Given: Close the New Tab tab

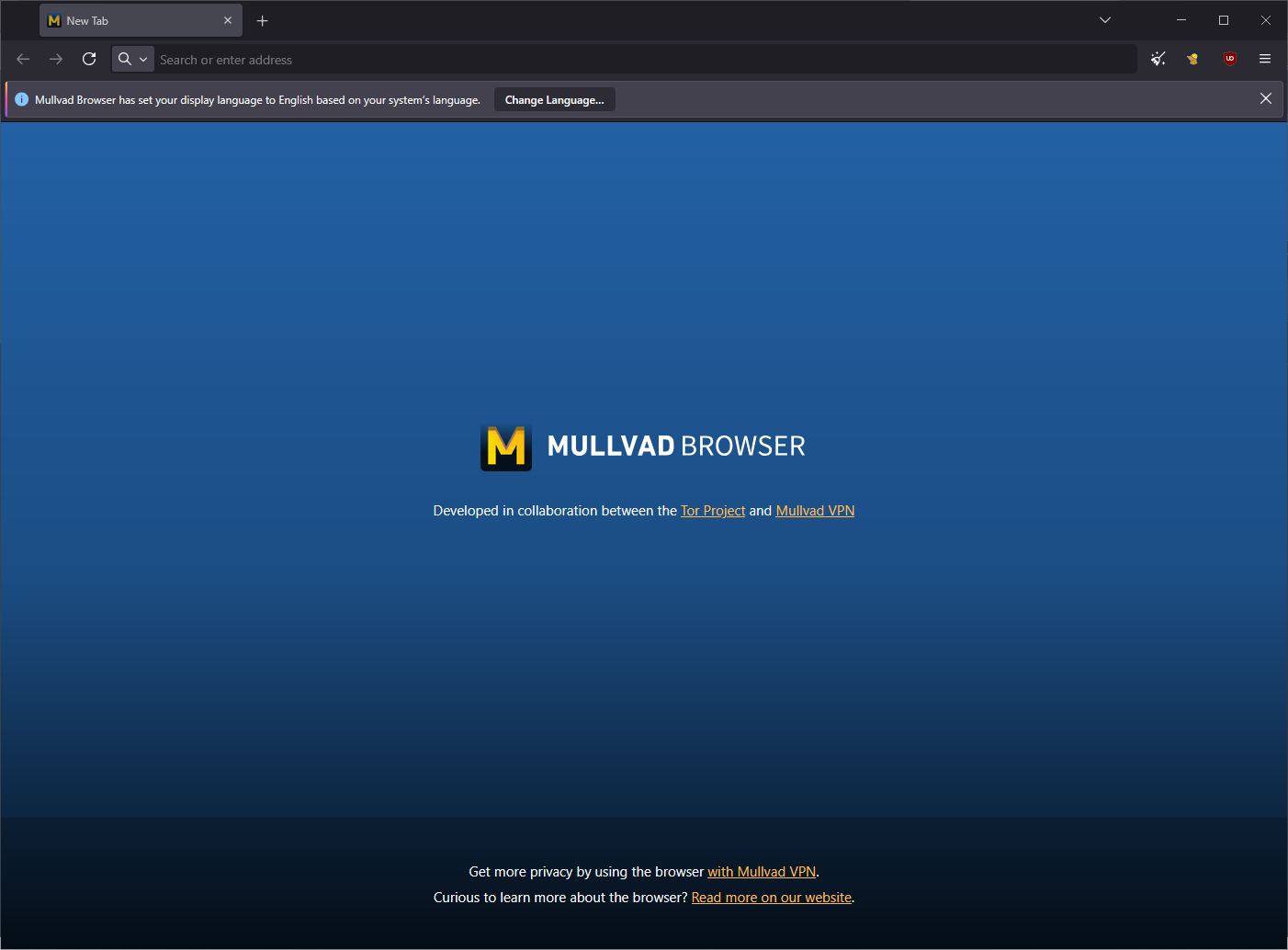Looking at the screenshot, I should 228,20.
